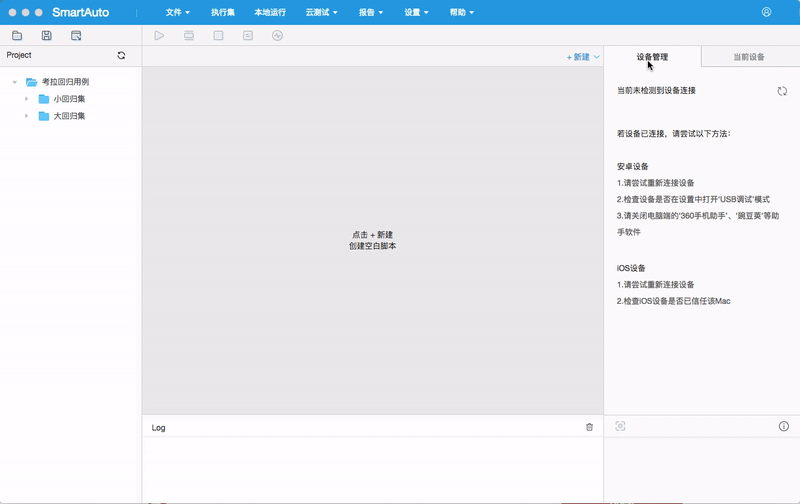
Task: Click the Project panel header label
Action: coord(19,55)
